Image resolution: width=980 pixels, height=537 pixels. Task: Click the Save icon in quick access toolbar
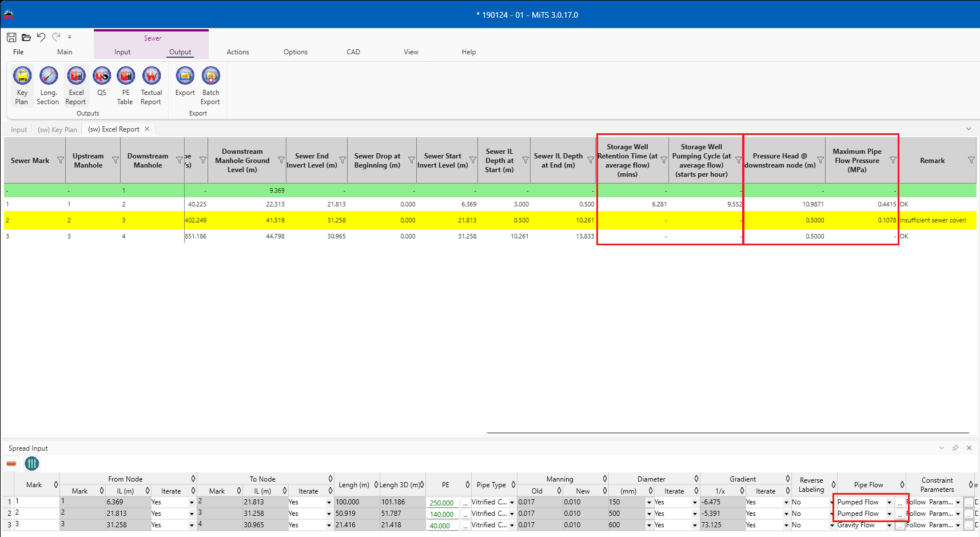point(12,37)
